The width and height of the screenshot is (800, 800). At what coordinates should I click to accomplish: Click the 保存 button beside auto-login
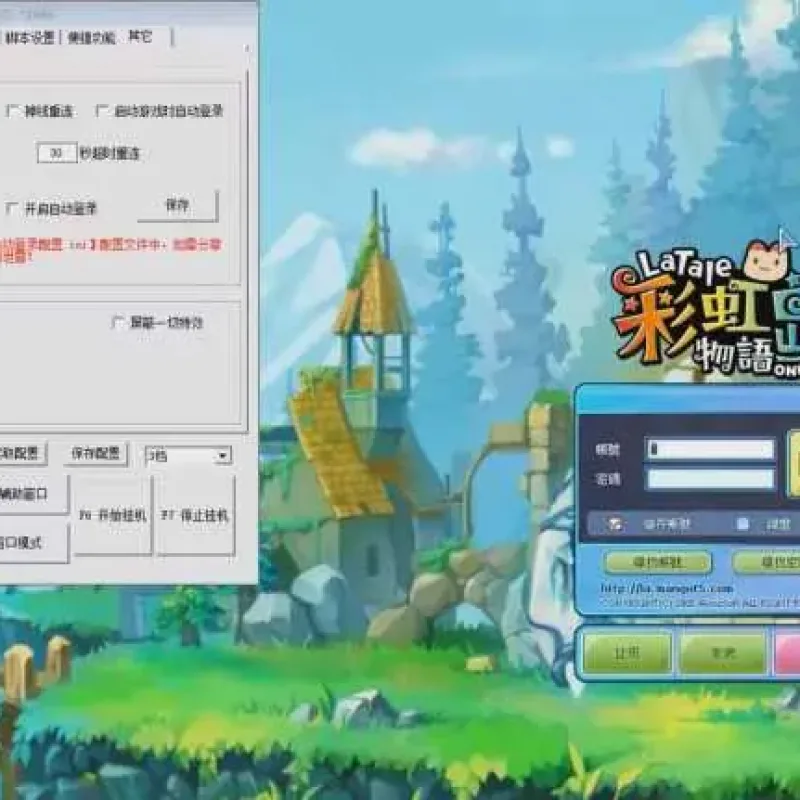(178, 205)
